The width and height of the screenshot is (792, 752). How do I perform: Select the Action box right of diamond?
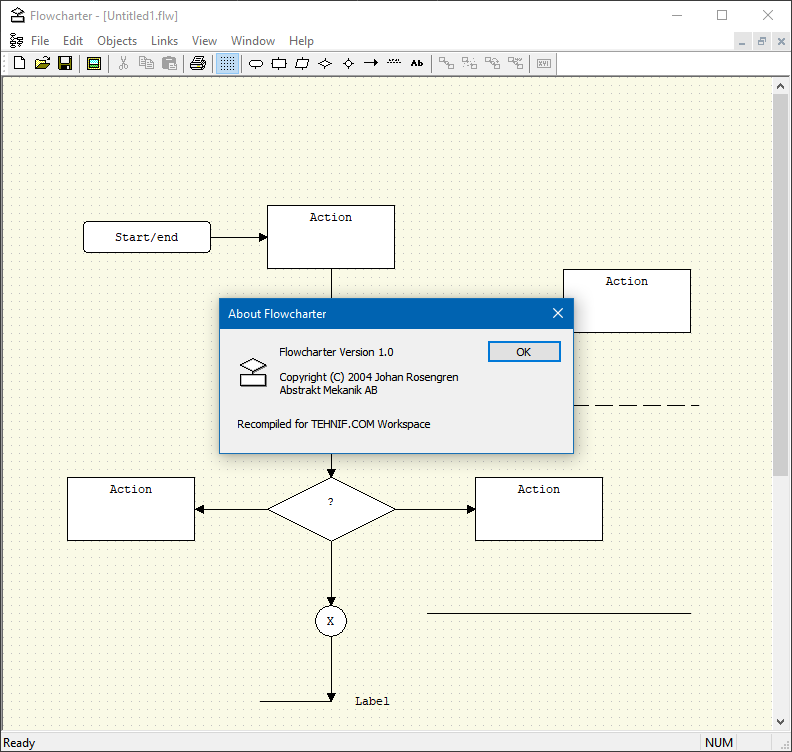(539, 509)
